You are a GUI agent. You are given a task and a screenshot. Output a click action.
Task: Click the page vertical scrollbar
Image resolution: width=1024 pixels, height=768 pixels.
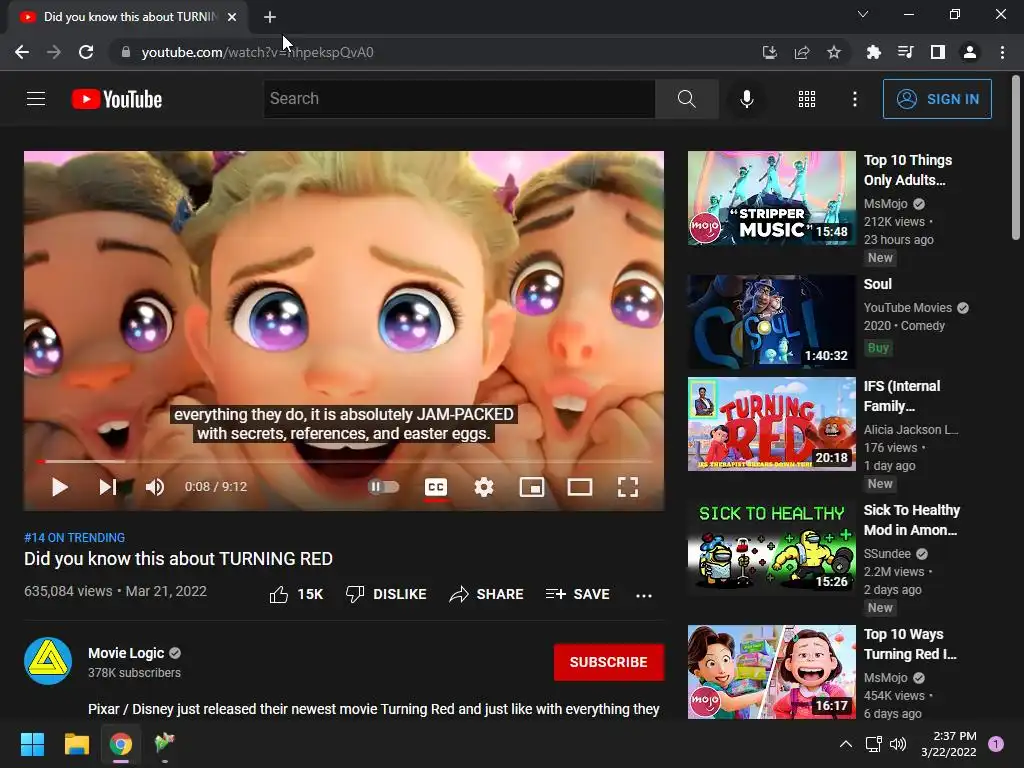point(1016,158)
